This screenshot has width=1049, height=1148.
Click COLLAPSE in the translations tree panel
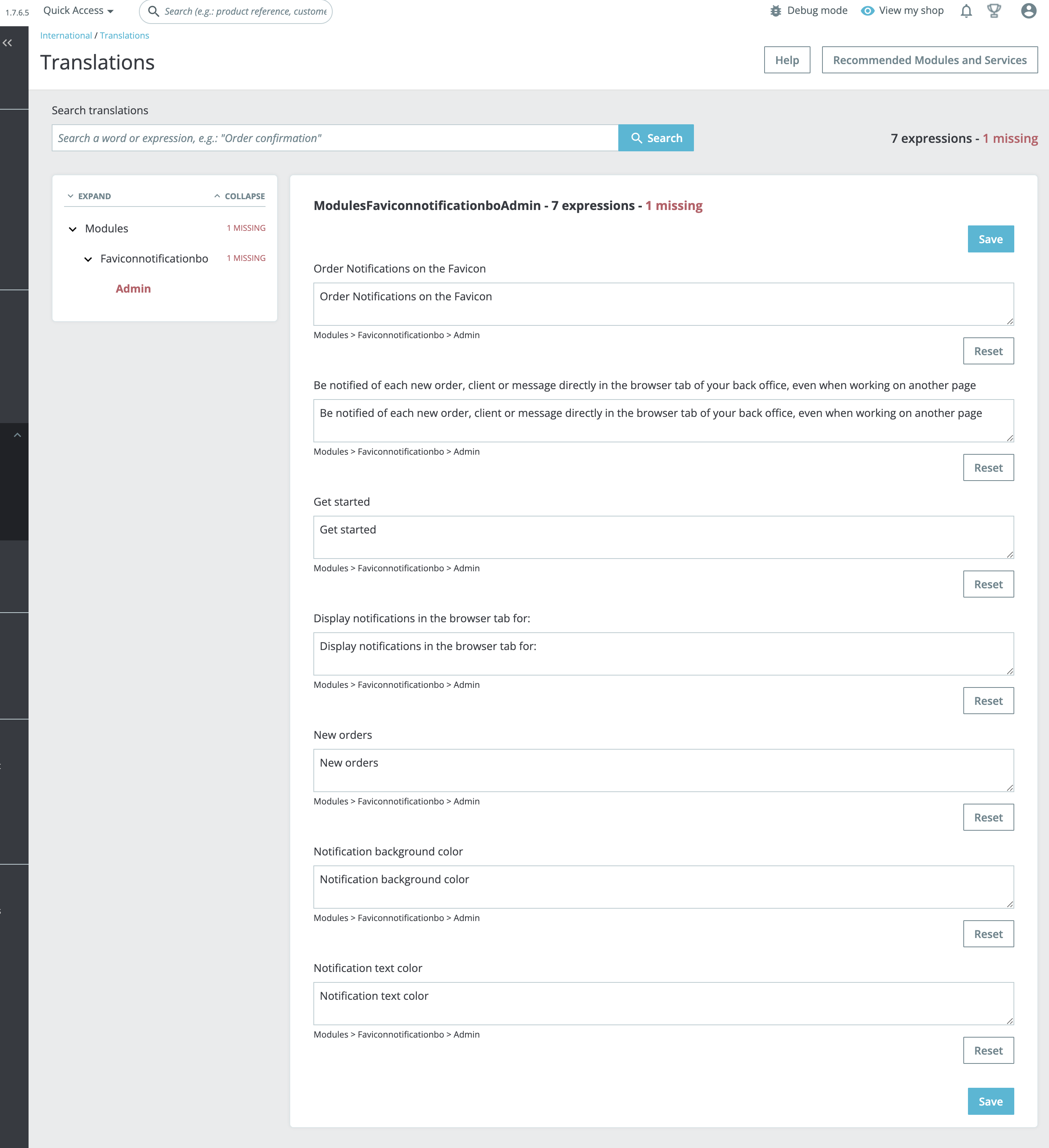pos(240,196)
